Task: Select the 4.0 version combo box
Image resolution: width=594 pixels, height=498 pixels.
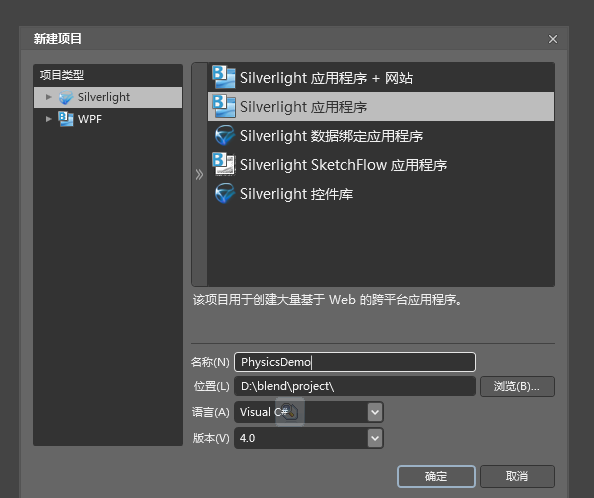Action: pos(309,438)
